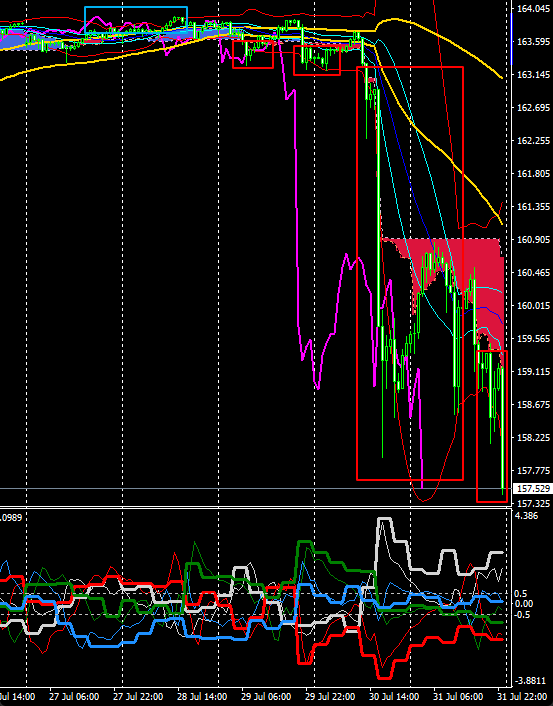
Task: Click the -3.8811 indicator scale minimum label
Action: point(530,681)
